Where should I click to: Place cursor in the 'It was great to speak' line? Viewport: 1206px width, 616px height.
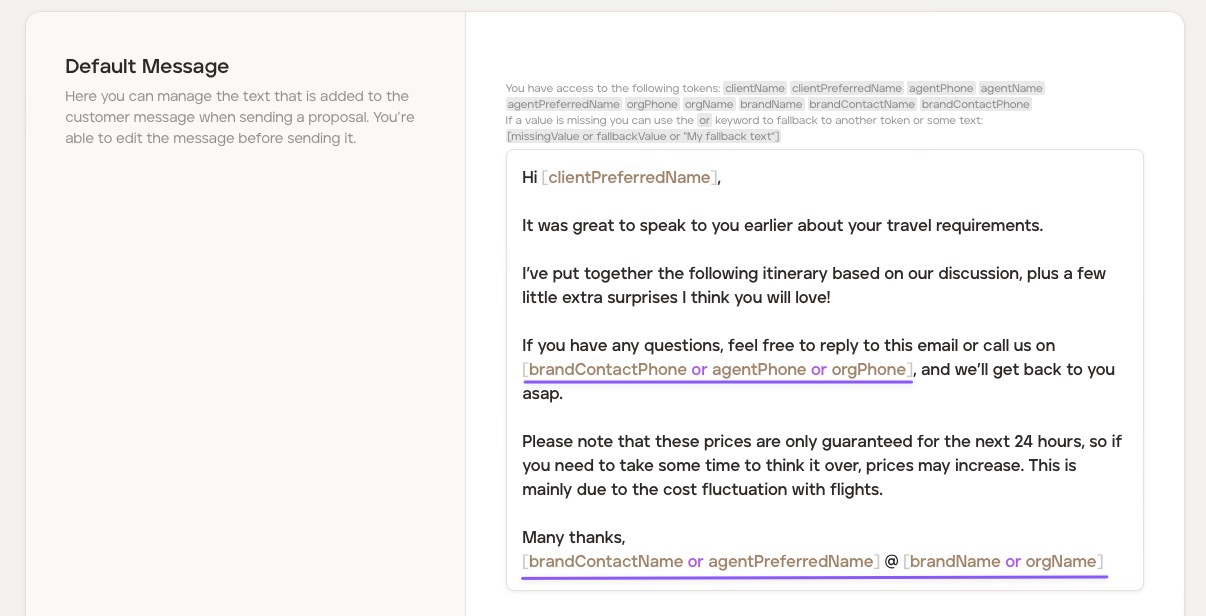point(782,226)
